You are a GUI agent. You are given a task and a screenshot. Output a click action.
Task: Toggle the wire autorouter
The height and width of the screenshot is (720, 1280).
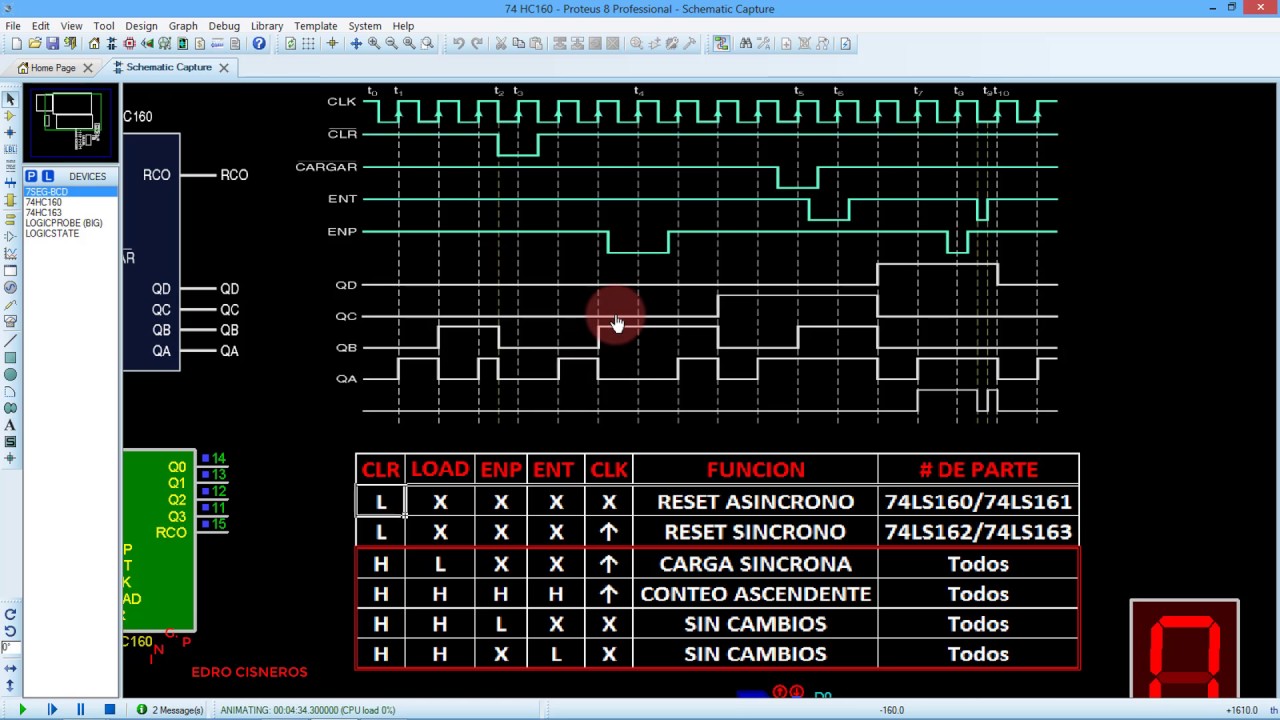point(721,44)
